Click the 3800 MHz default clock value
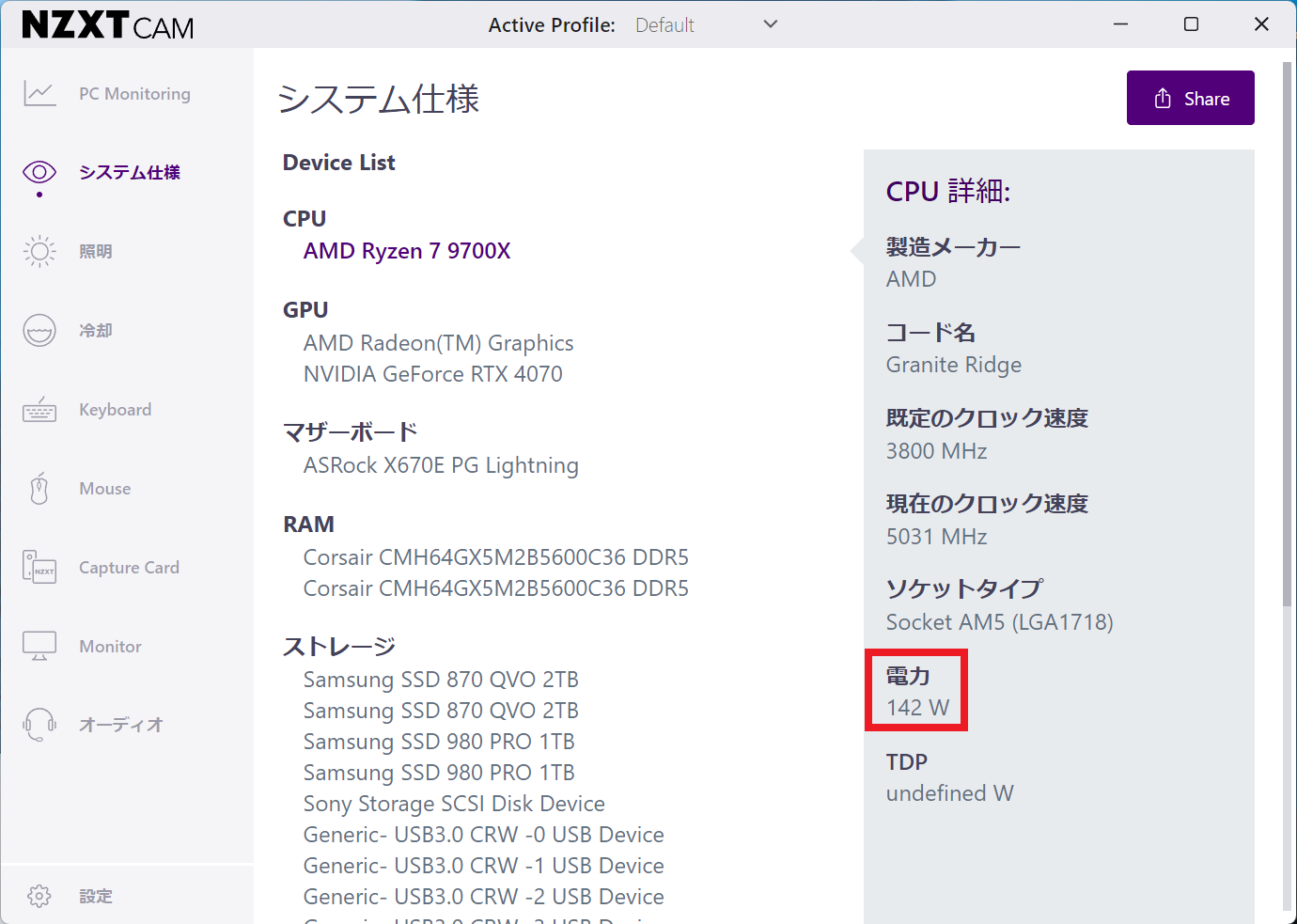Image resolution: width=1297 pixels, height=924 pixels. pyautogui.click(x=936, y=451)
